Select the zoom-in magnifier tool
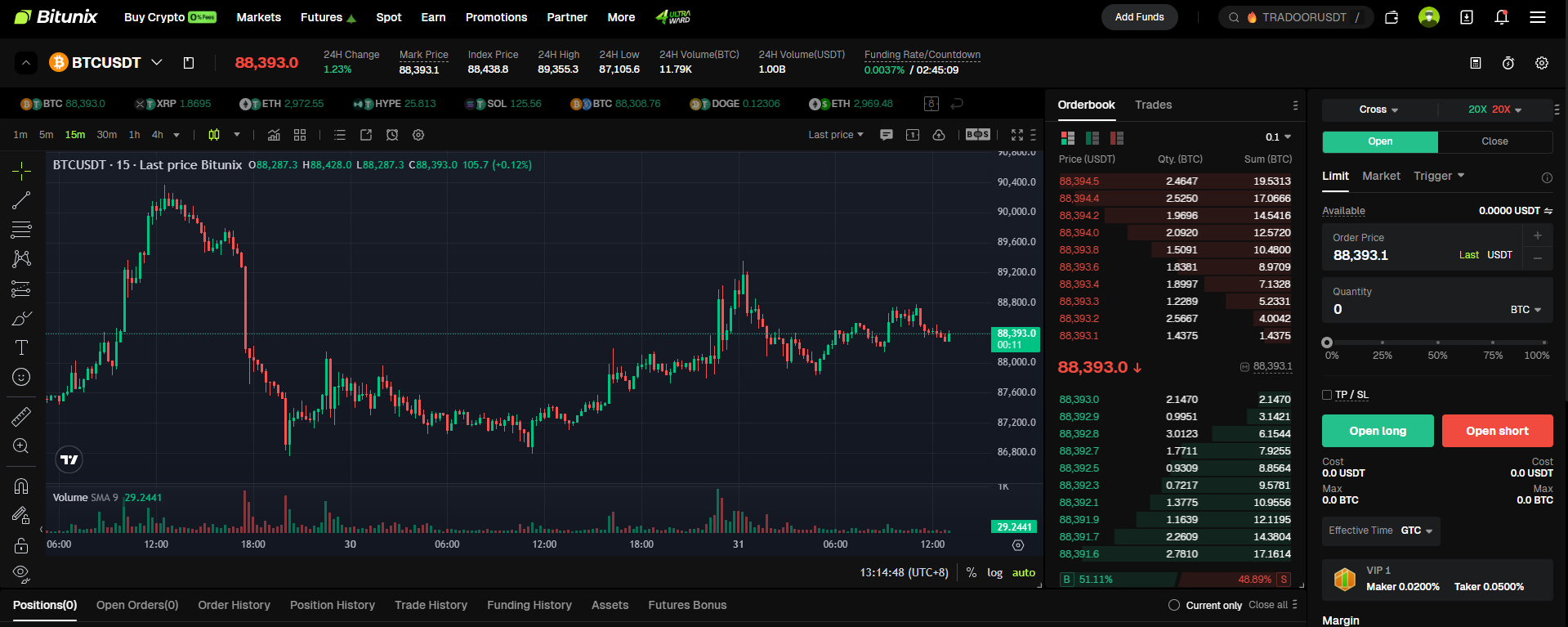This screenshot has height=627, width=1568. [21, 446]
